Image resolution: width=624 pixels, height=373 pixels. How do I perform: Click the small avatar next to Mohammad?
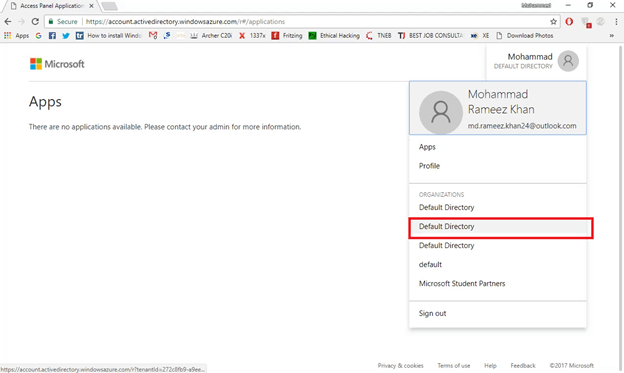pos(568,61)
